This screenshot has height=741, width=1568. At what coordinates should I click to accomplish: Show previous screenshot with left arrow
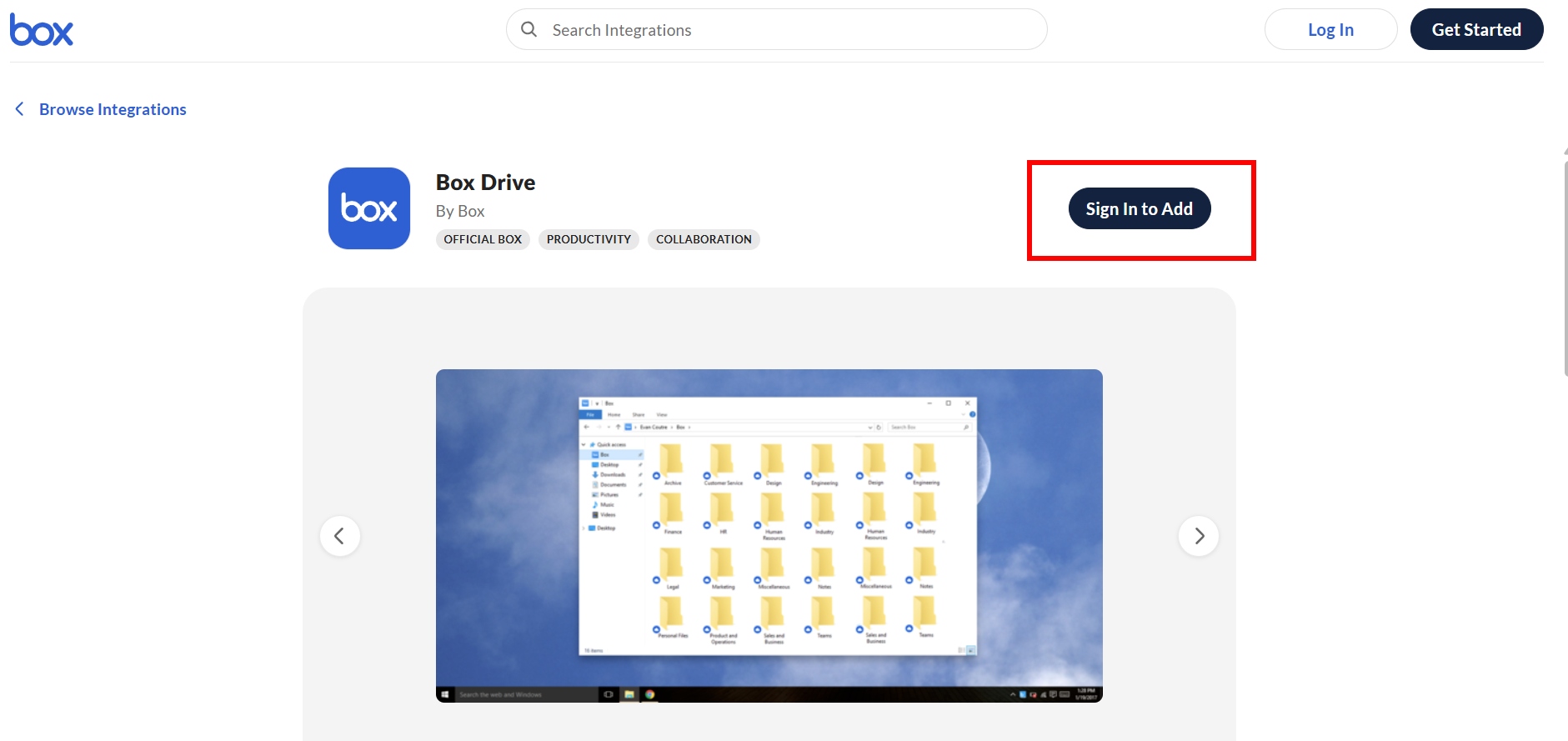click(x=340, y=536)
